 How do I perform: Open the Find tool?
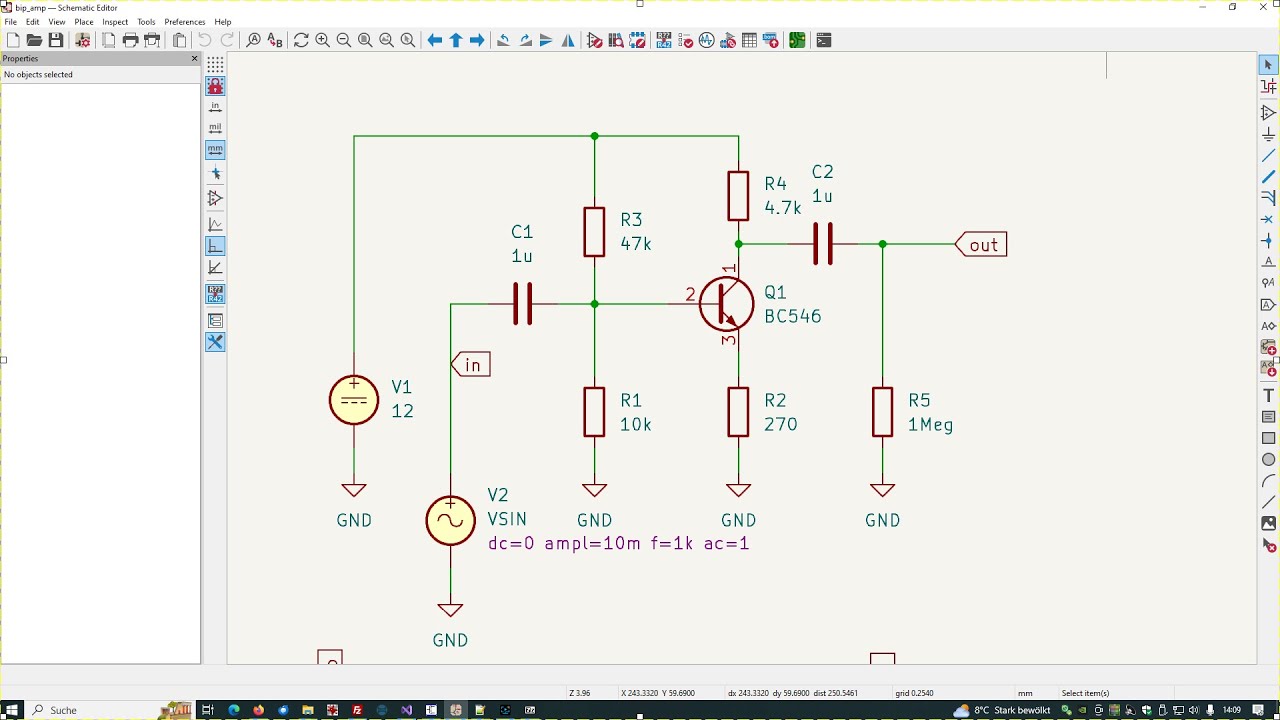point(253,40)
